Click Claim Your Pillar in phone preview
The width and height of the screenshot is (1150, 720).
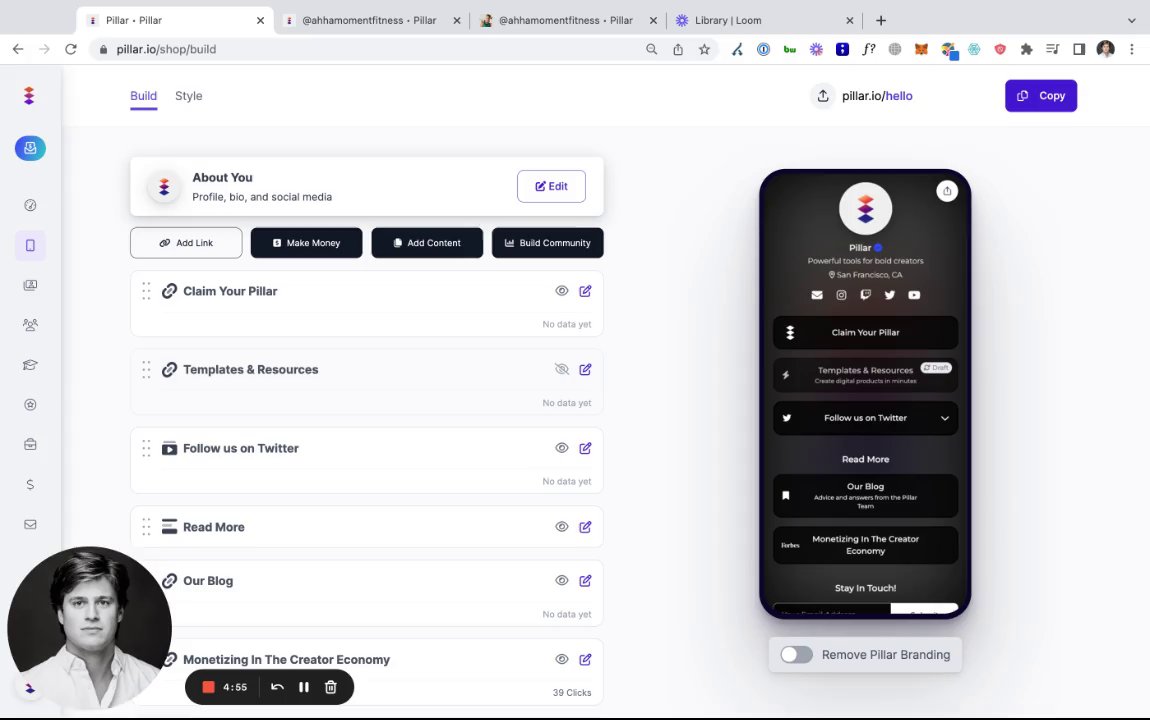[x=865, y=332]
